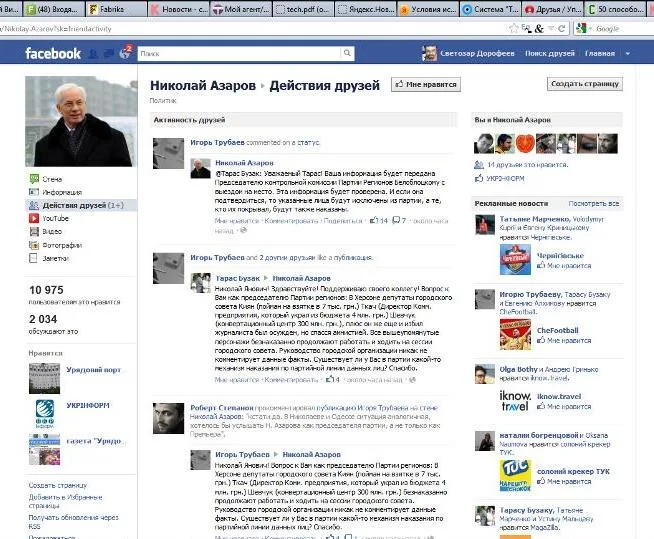Click the Чернігівське beer logo thumbnail
Image resolution: width=654 pixels, height=539 pixels.
(x=515, y=259)
